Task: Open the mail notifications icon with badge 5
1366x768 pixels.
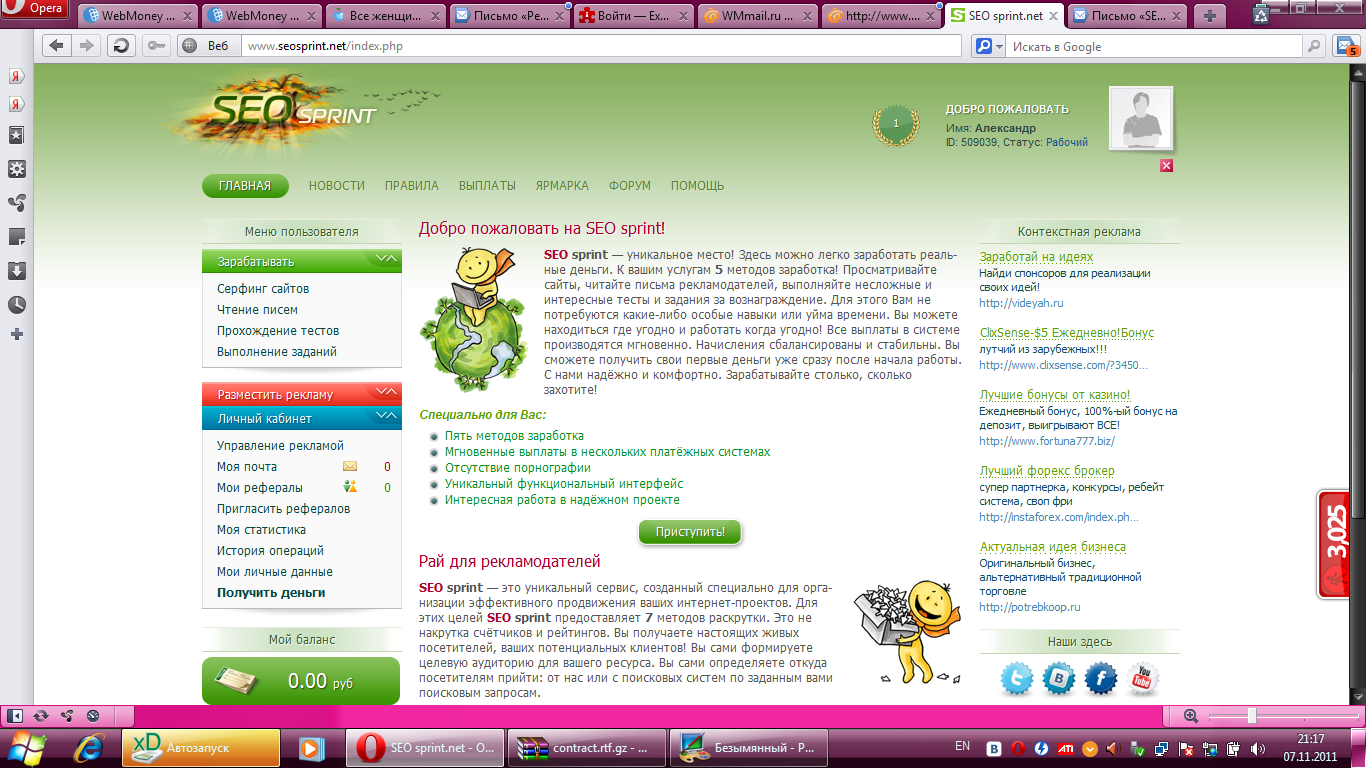Action: (x=1346, y=46)
